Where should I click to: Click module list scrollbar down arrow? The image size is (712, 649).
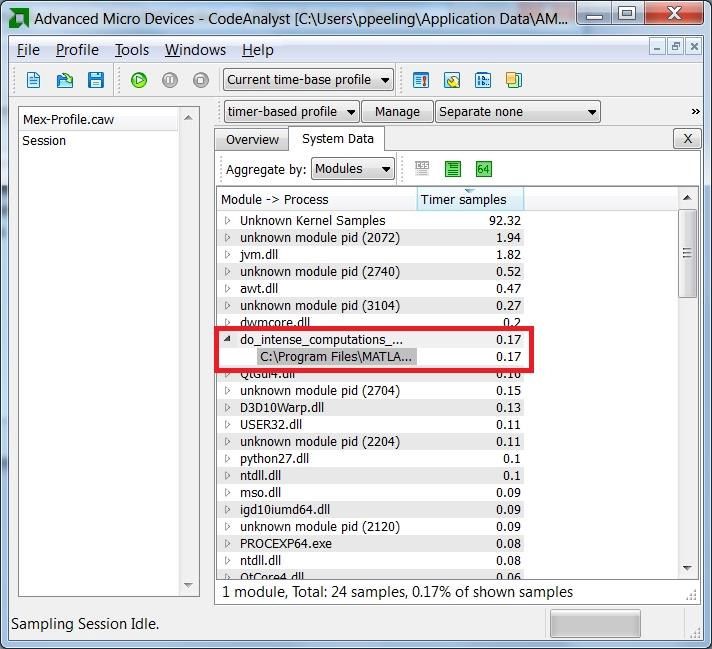point(687,568)
